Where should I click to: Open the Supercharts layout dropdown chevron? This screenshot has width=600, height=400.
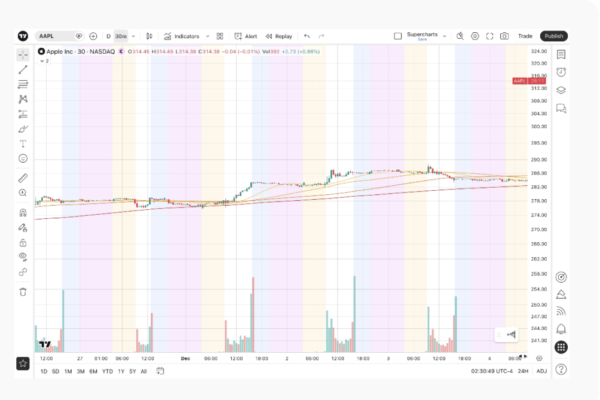(444, 36)
